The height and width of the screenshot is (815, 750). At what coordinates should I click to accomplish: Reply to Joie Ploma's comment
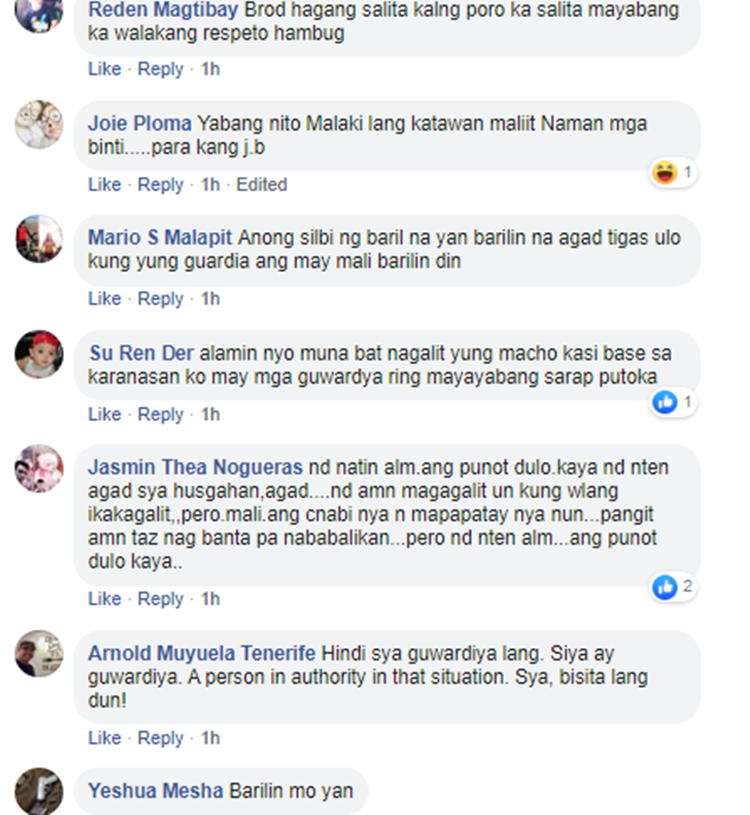[160, 185]
